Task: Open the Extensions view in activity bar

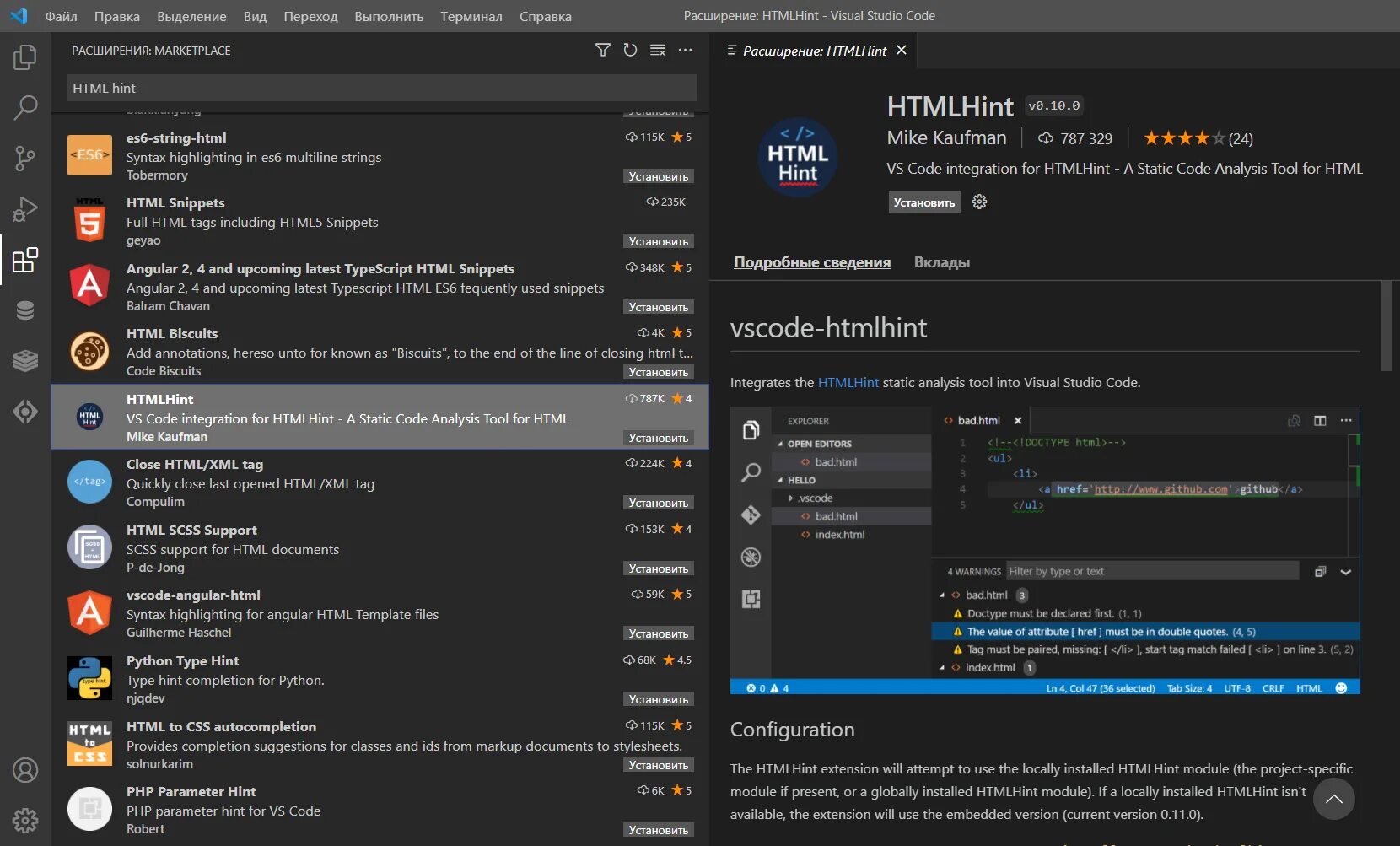Action: [x=25, y=260]
